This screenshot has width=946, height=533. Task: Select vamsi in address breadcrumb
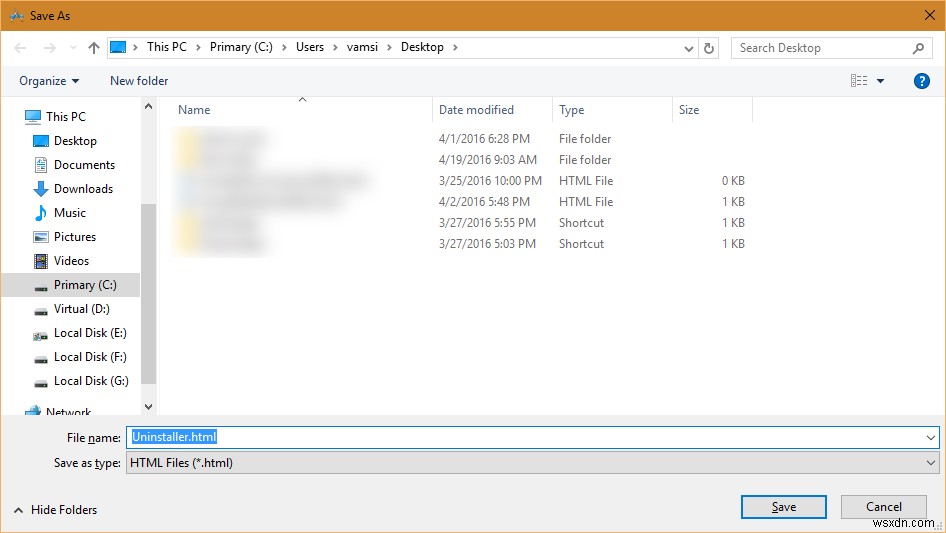click(x=362, y=47)
